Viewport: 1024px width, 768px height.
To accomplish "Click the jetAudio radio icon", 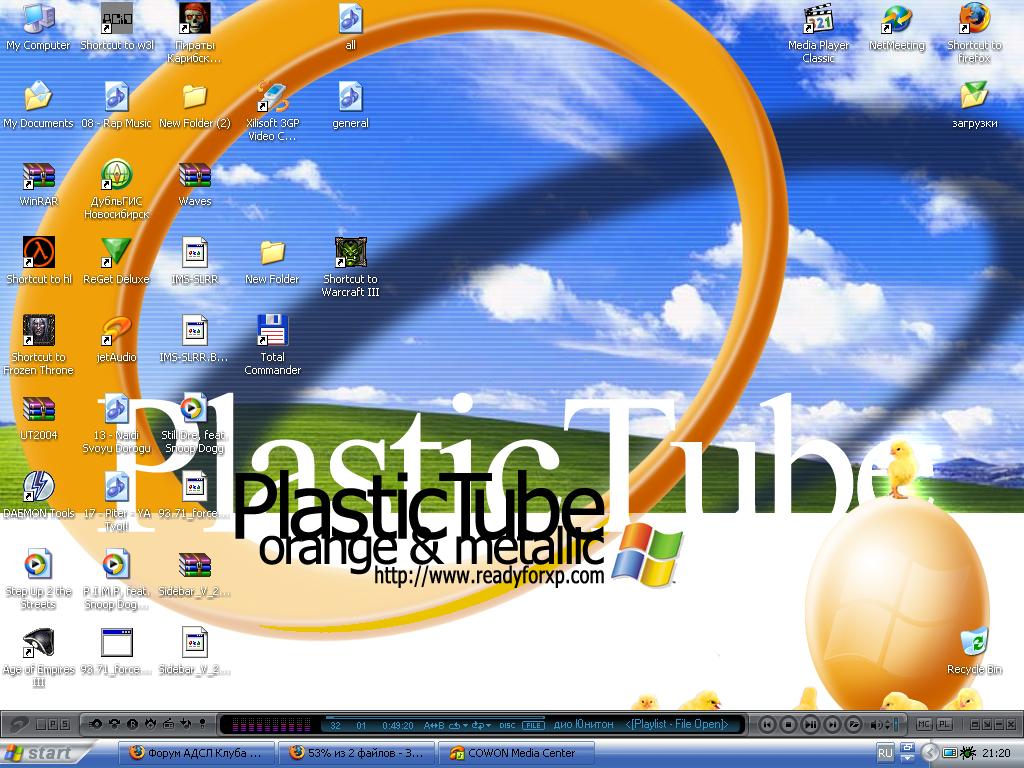I will pyautogui.click(x=168, y=724).
